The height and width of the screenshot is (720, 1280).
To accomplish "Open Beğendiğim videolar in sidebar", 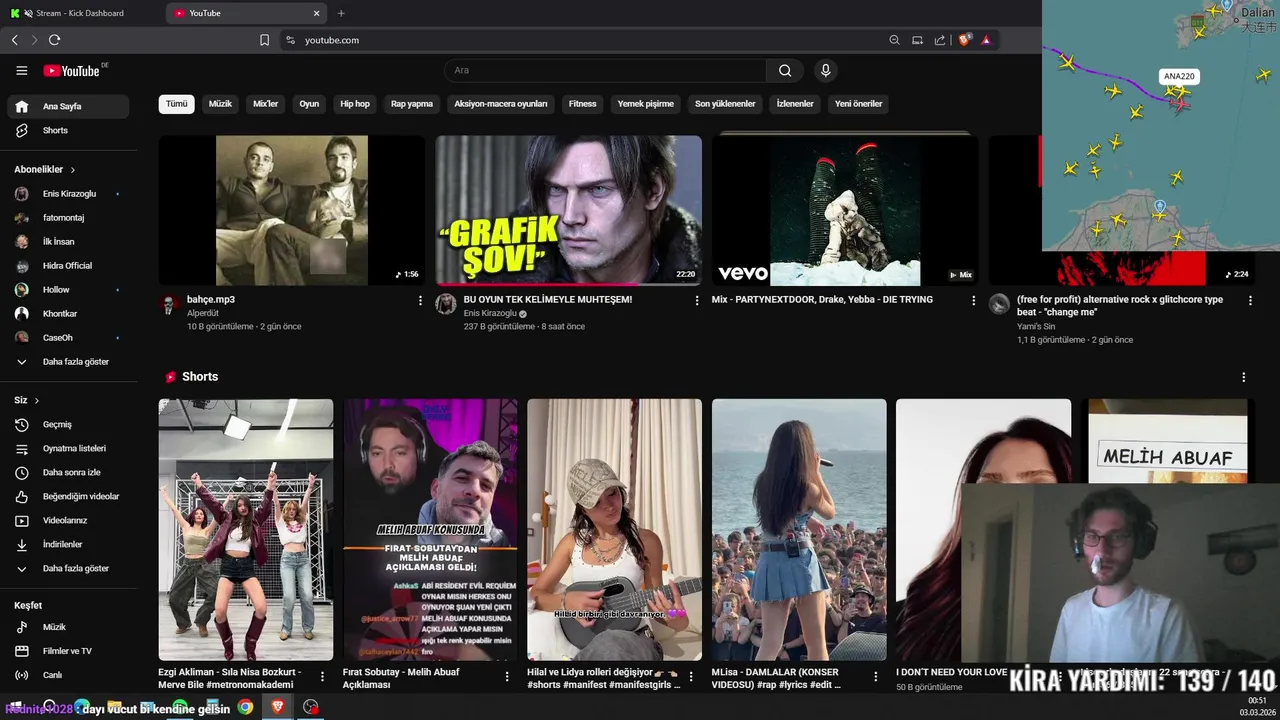I will click(68, 496).
